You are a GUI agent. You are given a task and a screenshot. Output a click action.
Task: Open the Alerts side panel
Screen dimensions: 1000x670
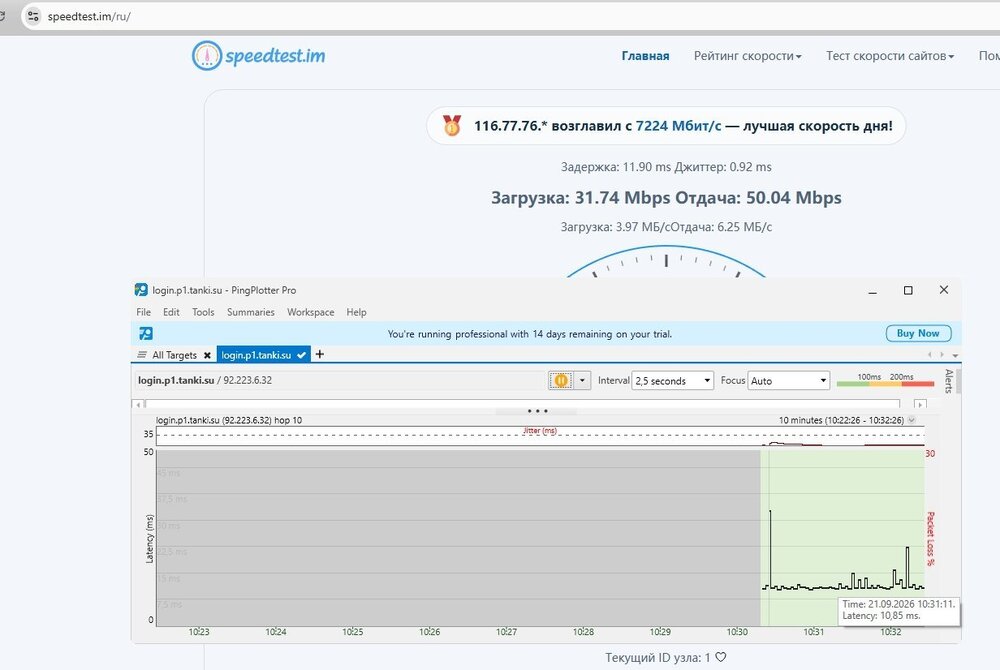point(949,381)
